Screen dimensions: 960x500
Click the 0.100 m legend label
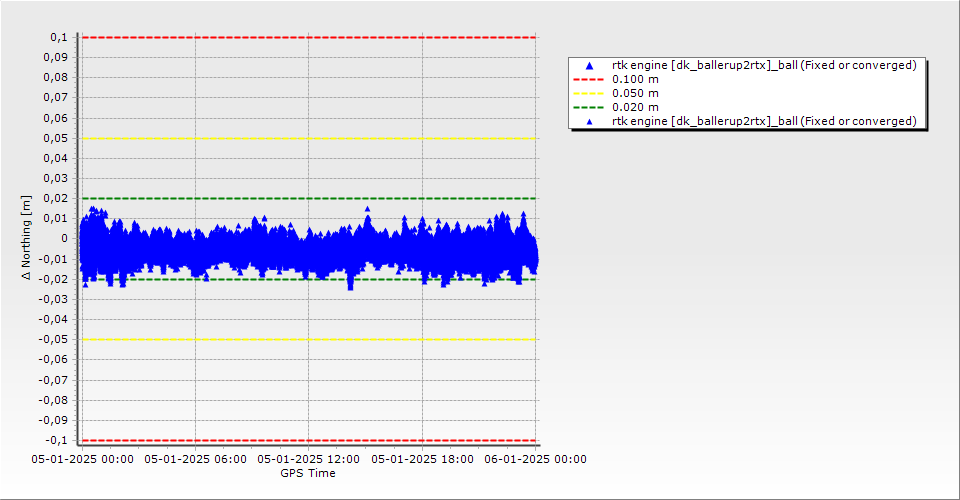tap(636, 79)
